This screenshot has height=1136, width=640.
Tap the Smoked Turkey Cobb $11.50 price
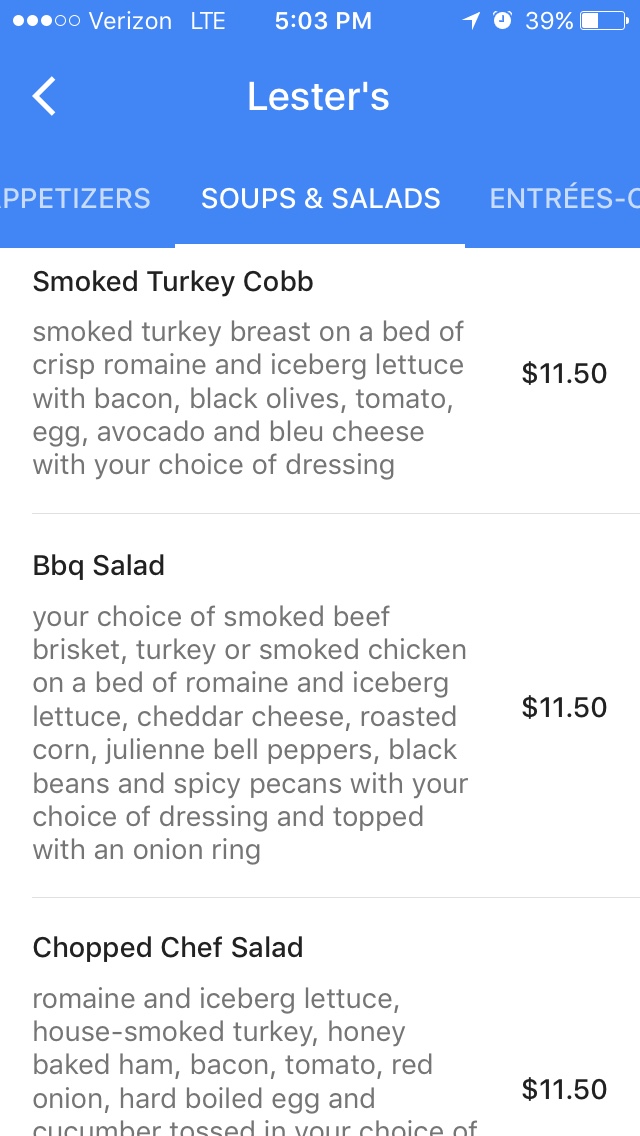pyautogui.click(x=564, y=374)
